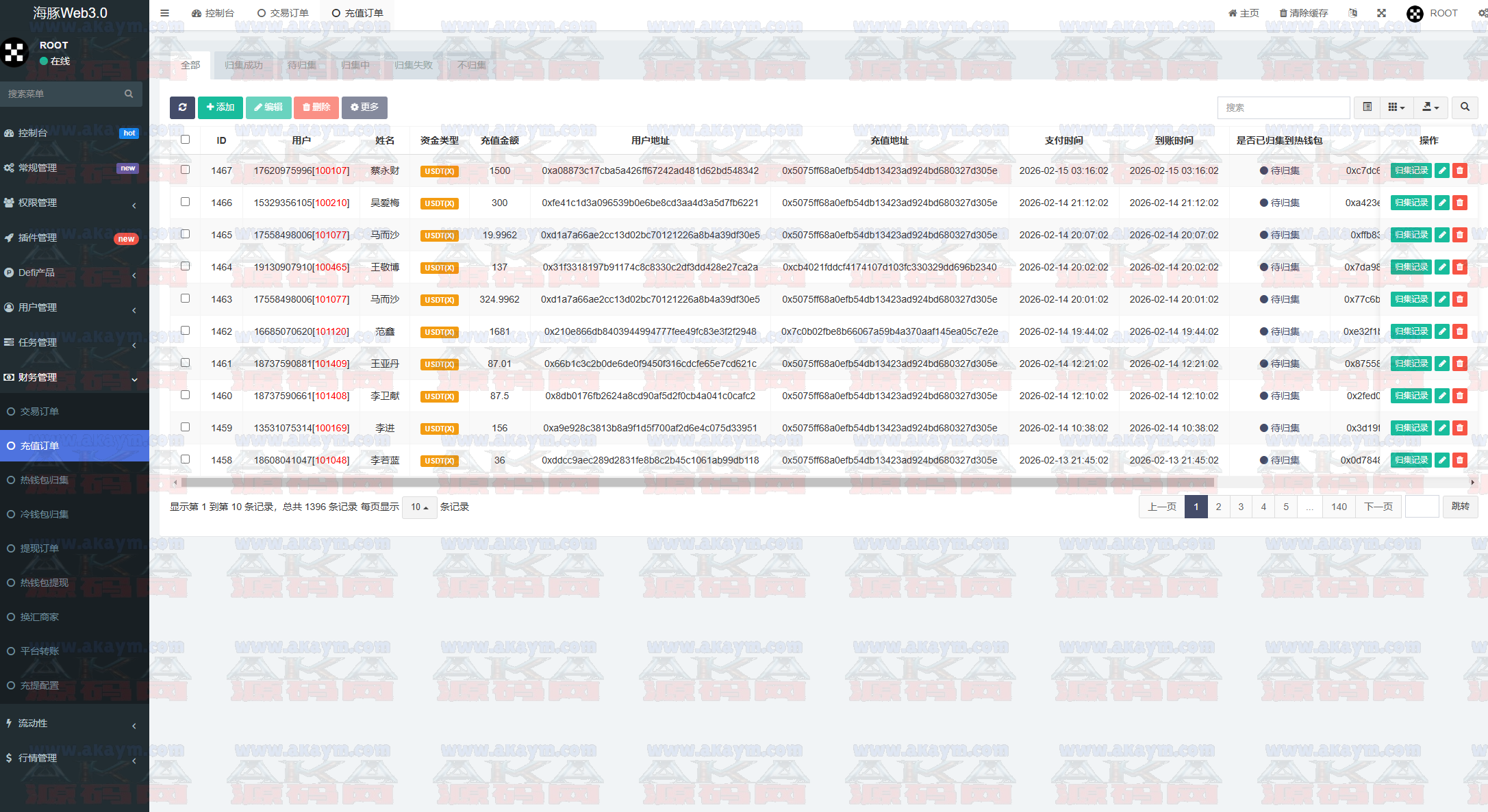
Task: Click the 主页 home icon link
Action: (1244, 13)
